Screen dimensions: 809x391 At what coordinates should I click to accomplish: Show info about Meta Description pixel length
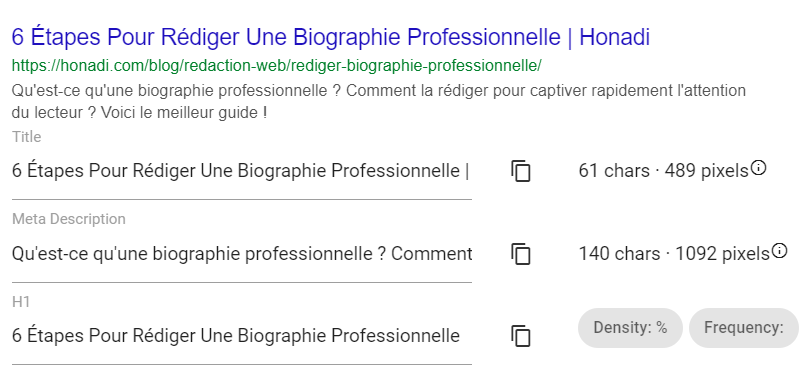[780, 251]
